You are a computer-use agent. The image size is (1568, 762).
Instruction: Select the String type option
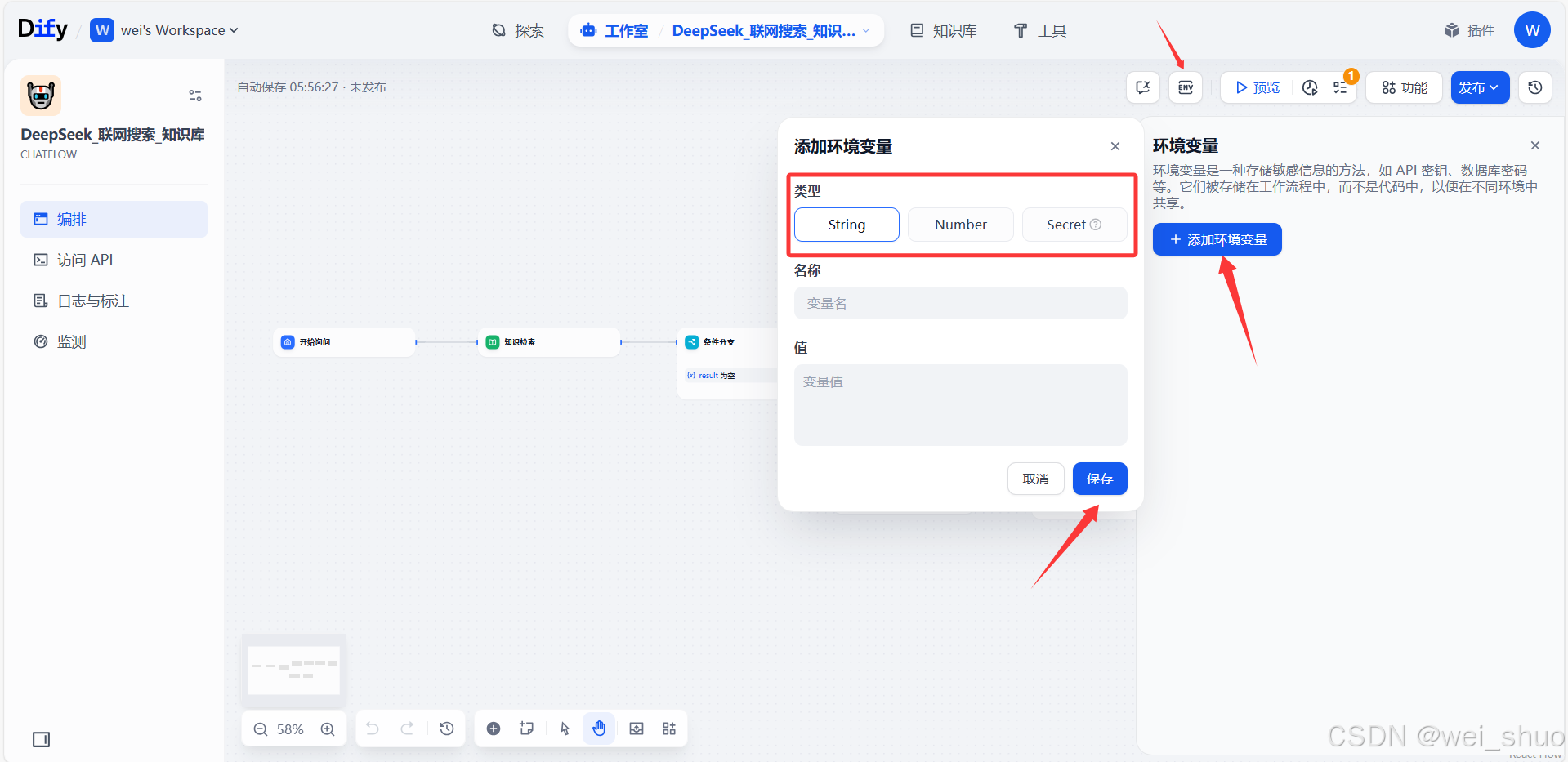(x=847, y=225)
